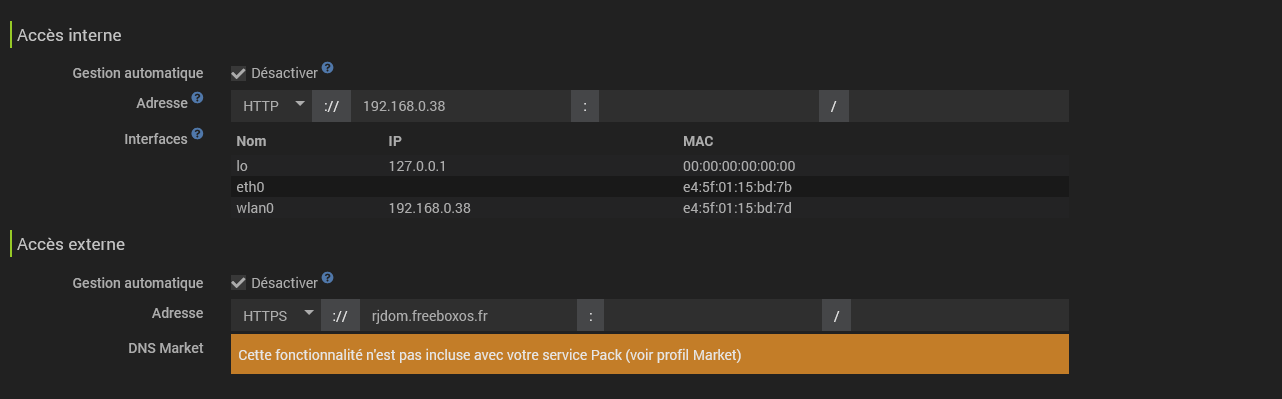
Task: Click help icon next to external Désactiver
Action: [327, 278]
